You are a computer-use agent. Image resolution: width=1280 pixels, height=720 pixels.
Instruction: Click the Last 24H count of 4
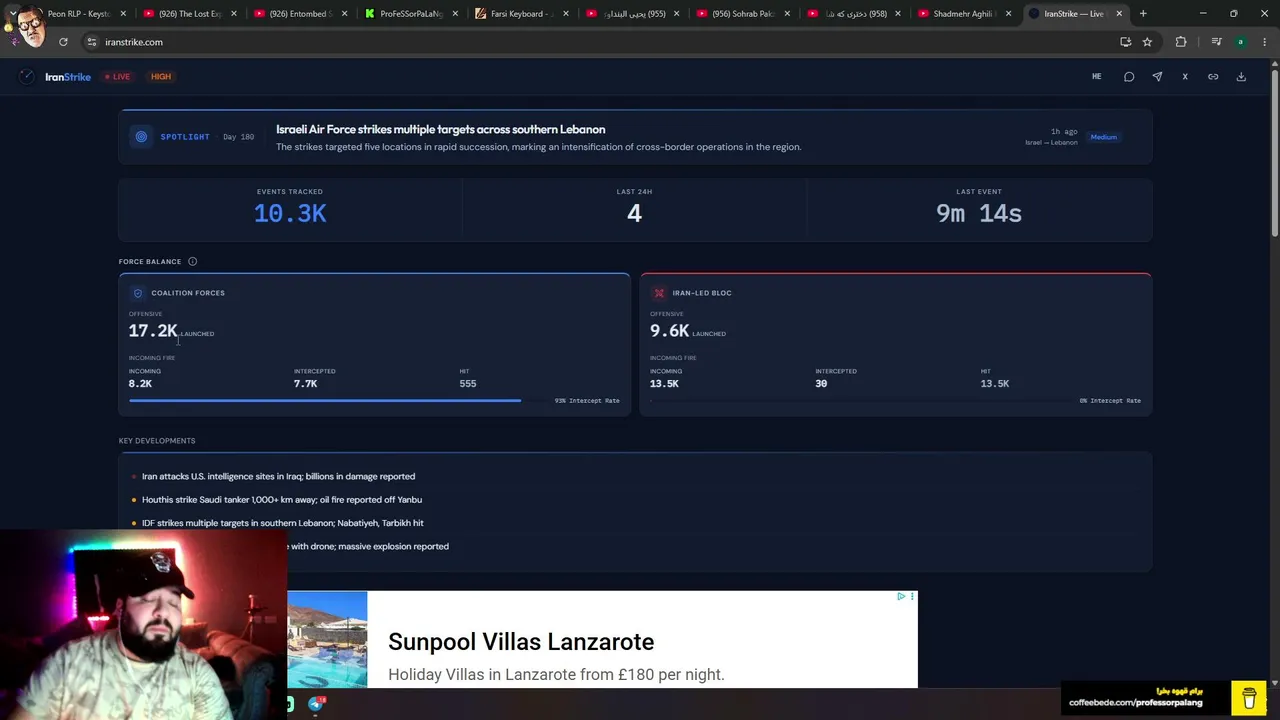coord(634,213)
